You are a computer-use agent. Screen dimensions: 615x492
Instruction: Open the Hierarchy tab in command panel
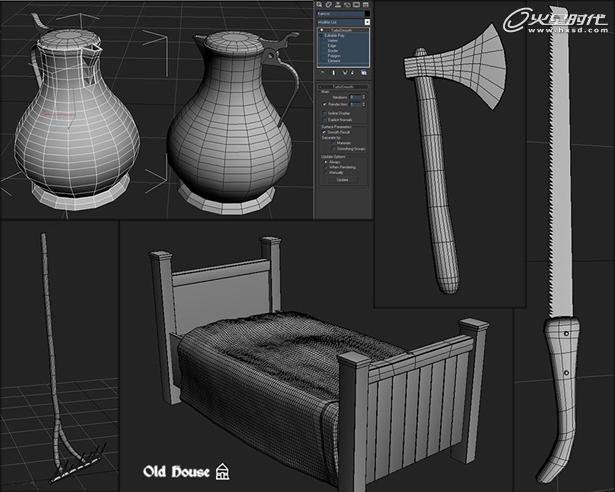click(x=338, y=5)
